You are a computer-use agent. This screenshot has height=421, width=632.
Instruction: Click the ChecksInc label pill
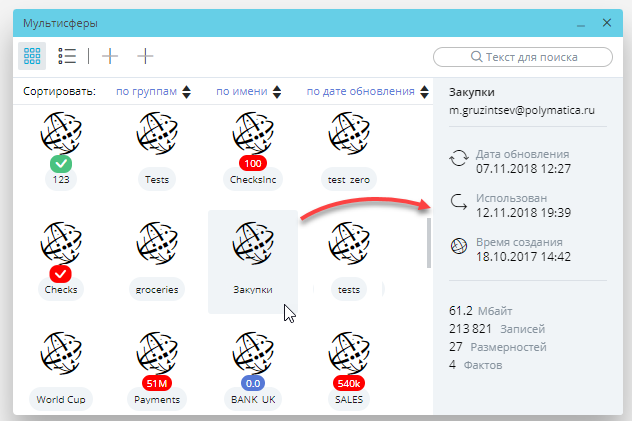pos(253,179)
